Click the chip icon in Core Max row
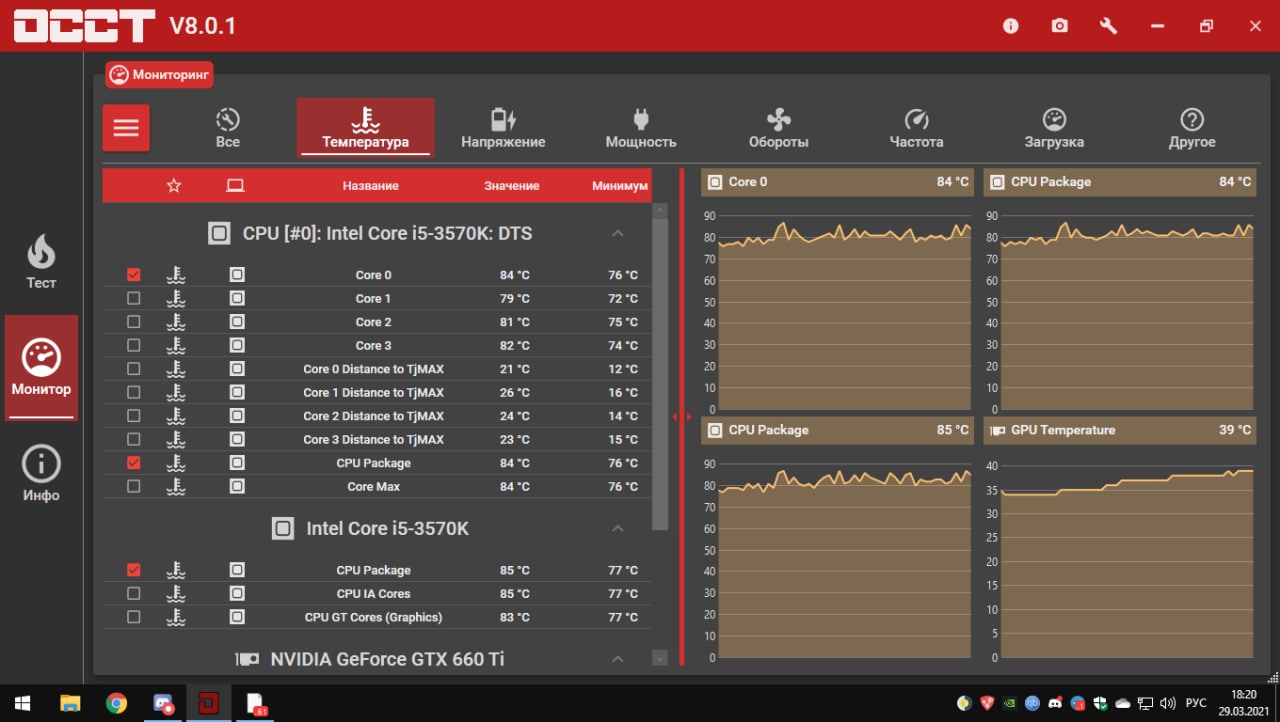 [x=237, y=486]
